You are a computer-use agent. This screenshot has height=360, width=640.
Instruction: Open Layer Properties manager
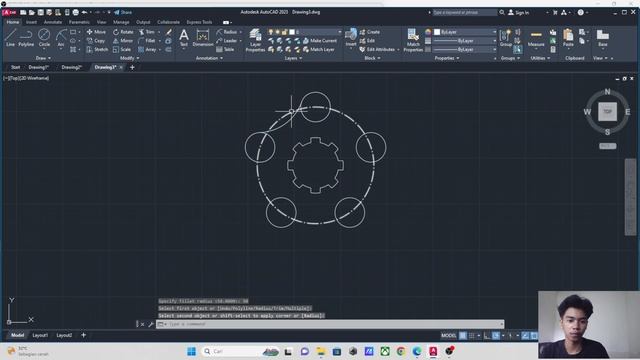256,40
